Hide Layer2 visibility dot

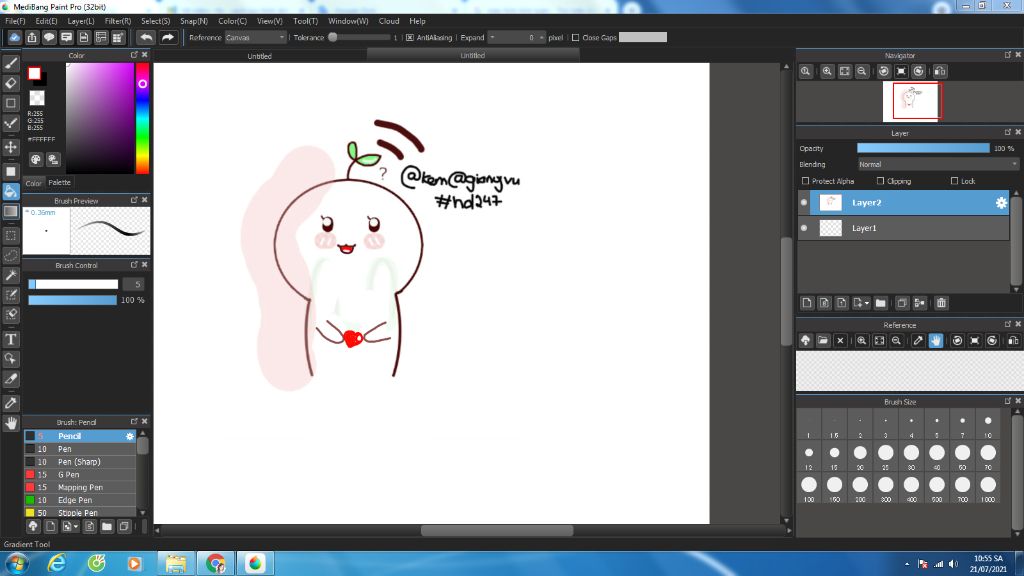click(x=804, y=202)
